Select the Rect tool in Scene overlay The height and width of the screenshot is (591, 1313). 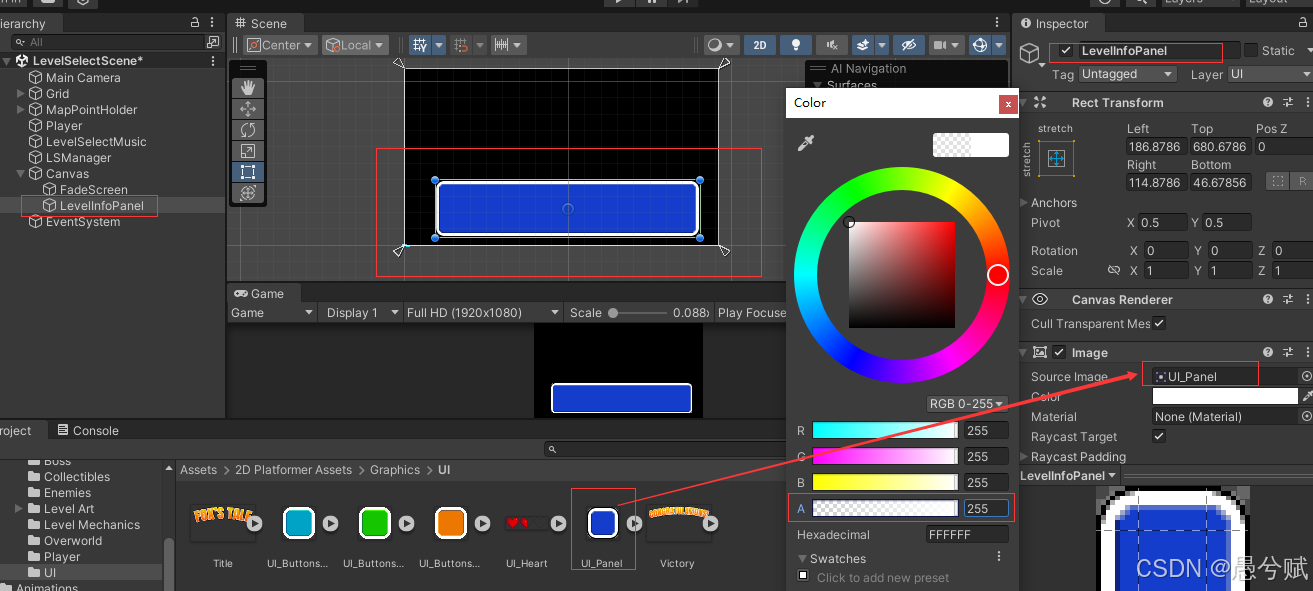click(248, 172)
